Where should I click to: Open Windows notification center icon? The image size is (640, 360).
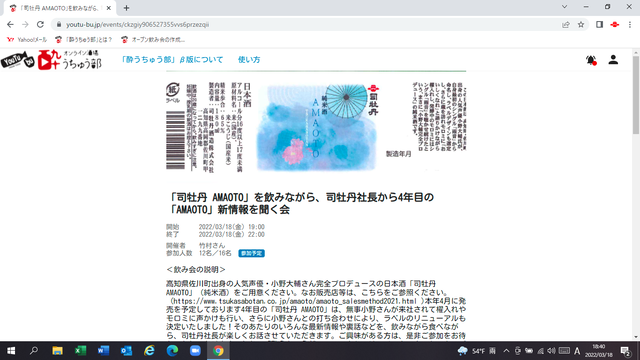(626, 351)
